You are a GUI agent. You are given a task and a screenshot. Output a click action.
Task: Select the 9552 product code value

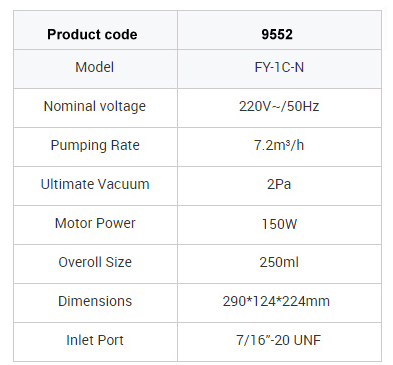(277, 34)
